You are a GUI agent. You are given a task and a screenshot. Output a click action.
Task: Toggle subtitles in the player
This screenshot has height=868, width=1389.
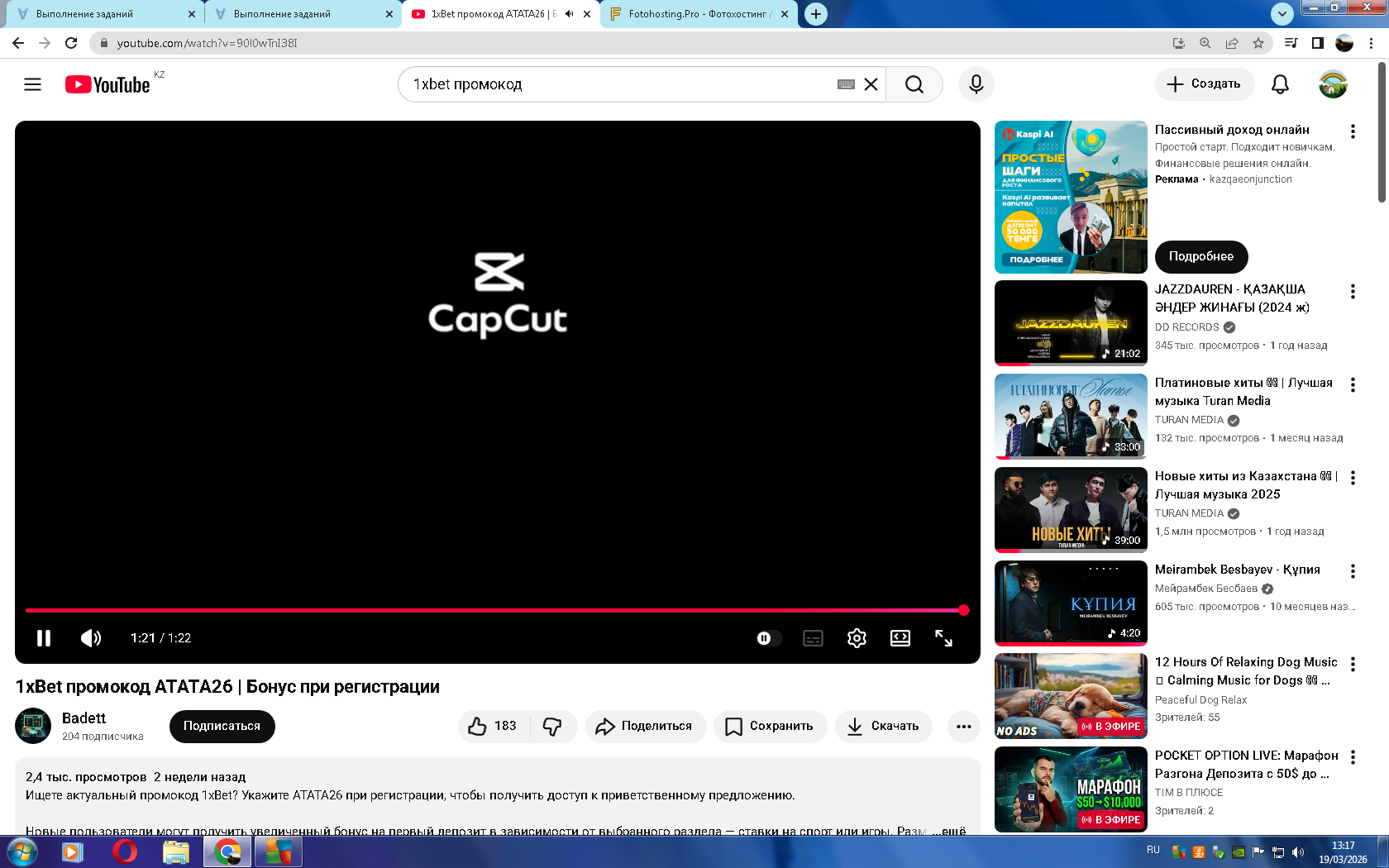pyautogui.click(x=813, y=638)
